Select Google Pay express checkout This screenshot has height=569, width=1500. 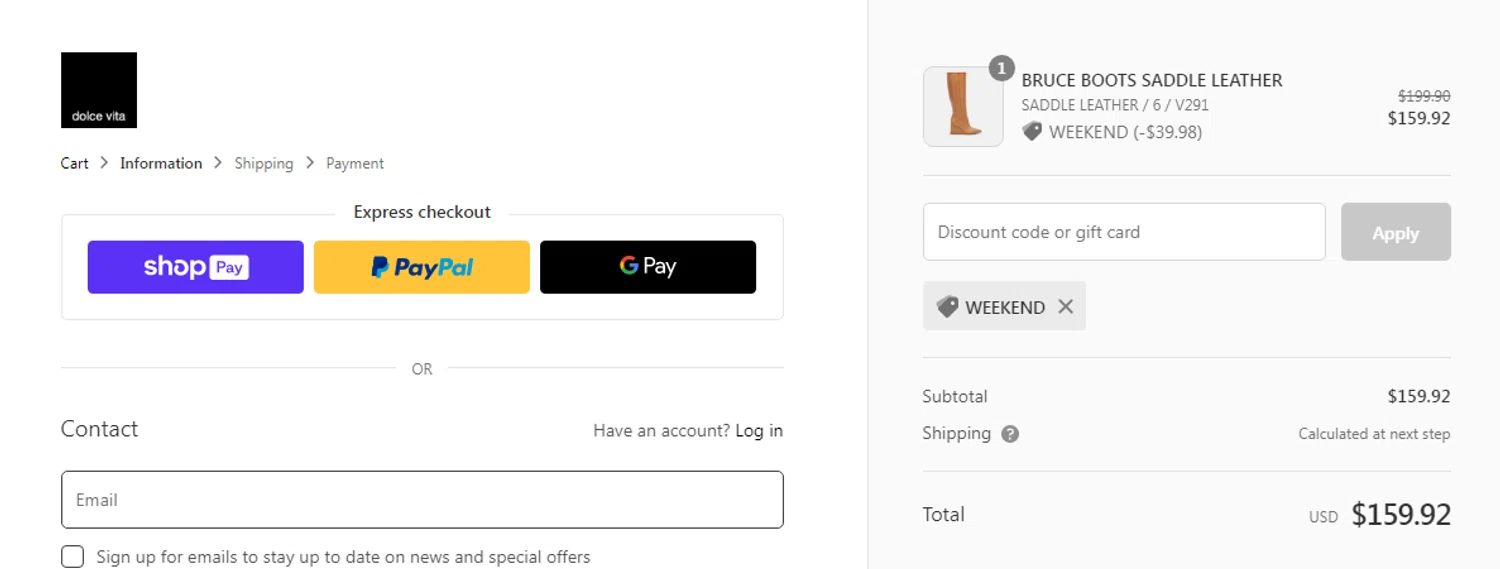coord(647,267)
